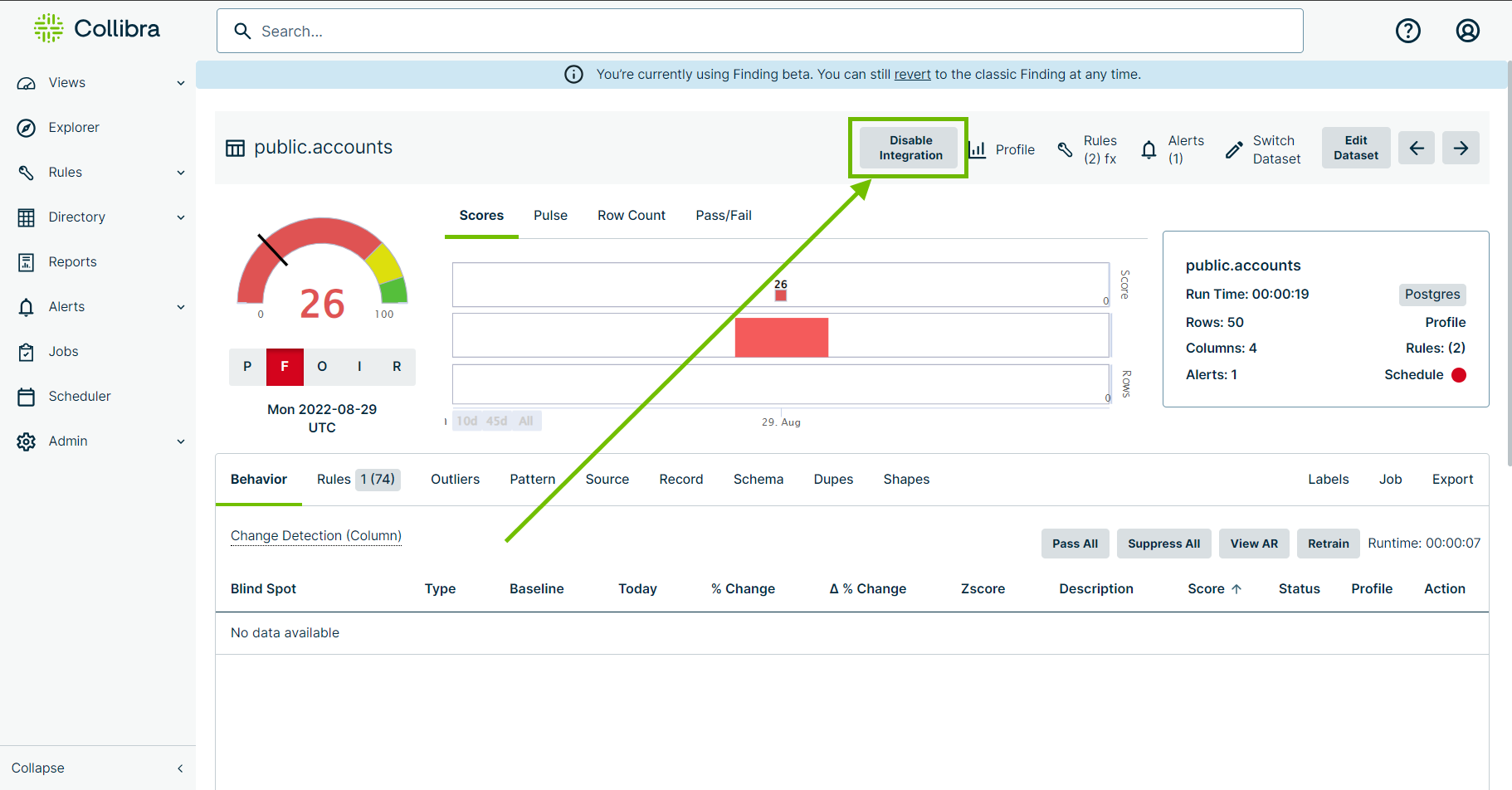The image size is (1512, 790).
Task: Open the Scheduler from the sidebar
Action: click(x=80, y=396)
